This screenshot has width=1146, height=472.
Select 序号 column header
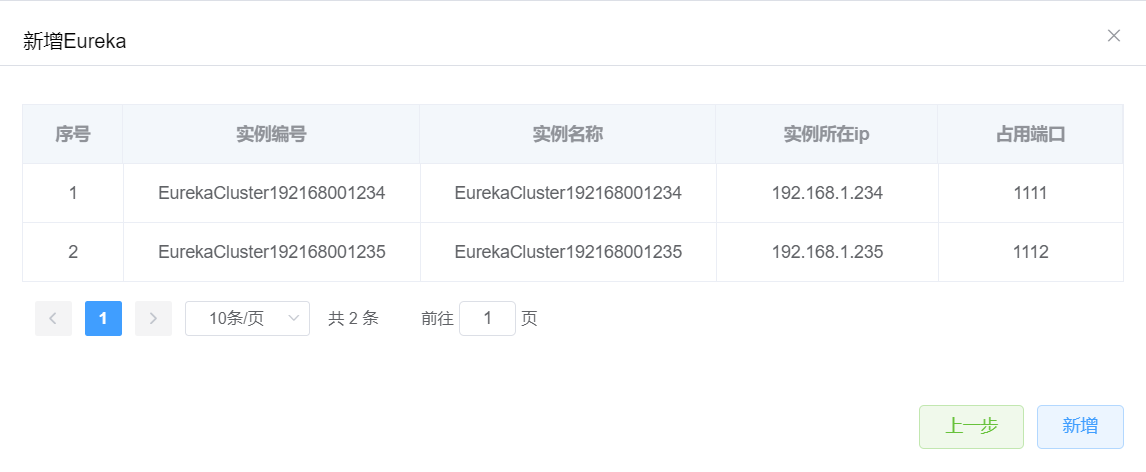pos(73,134)
